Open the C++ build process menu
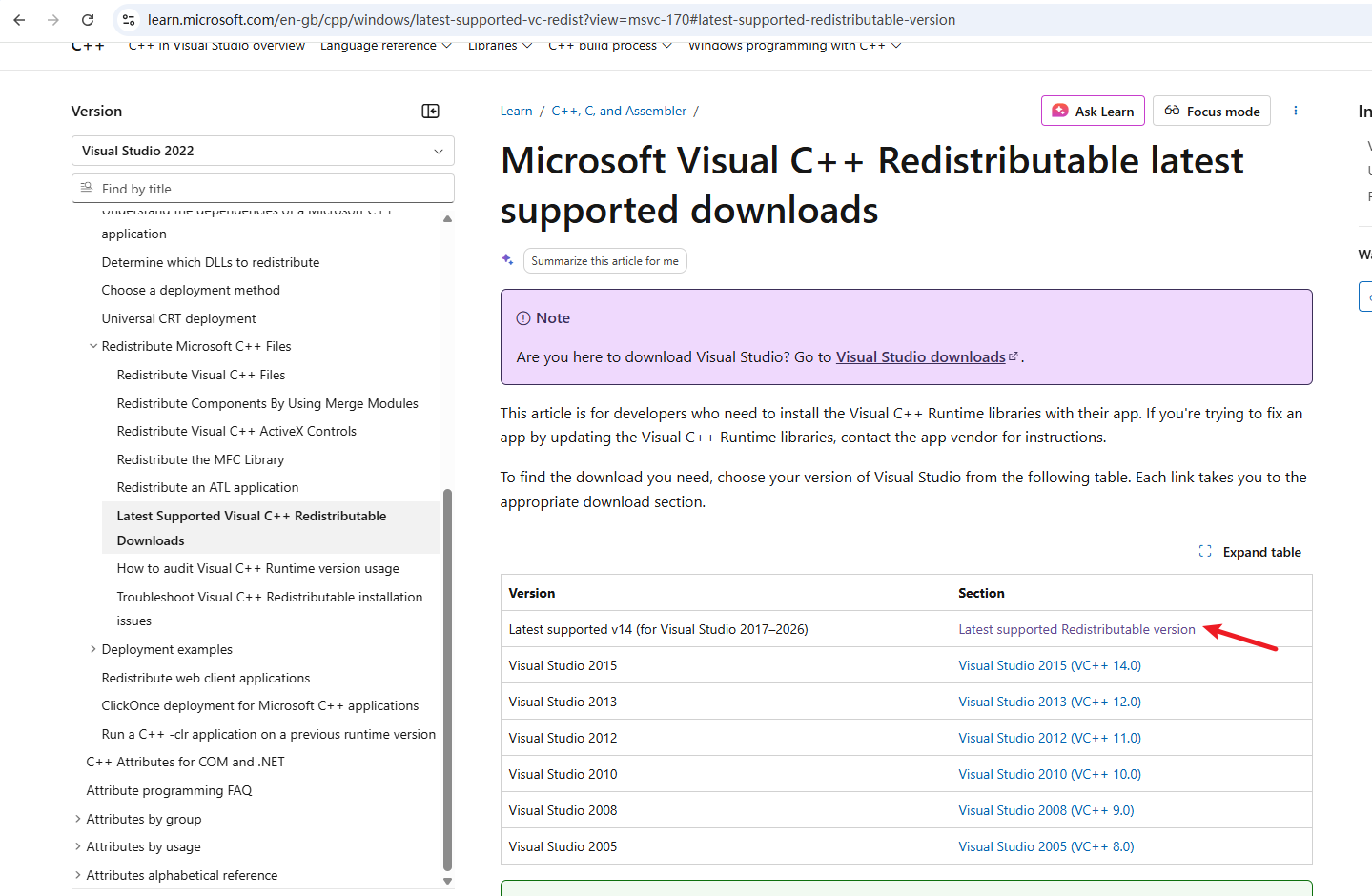Screen dimensions: 1372x896 pos(610,46)
